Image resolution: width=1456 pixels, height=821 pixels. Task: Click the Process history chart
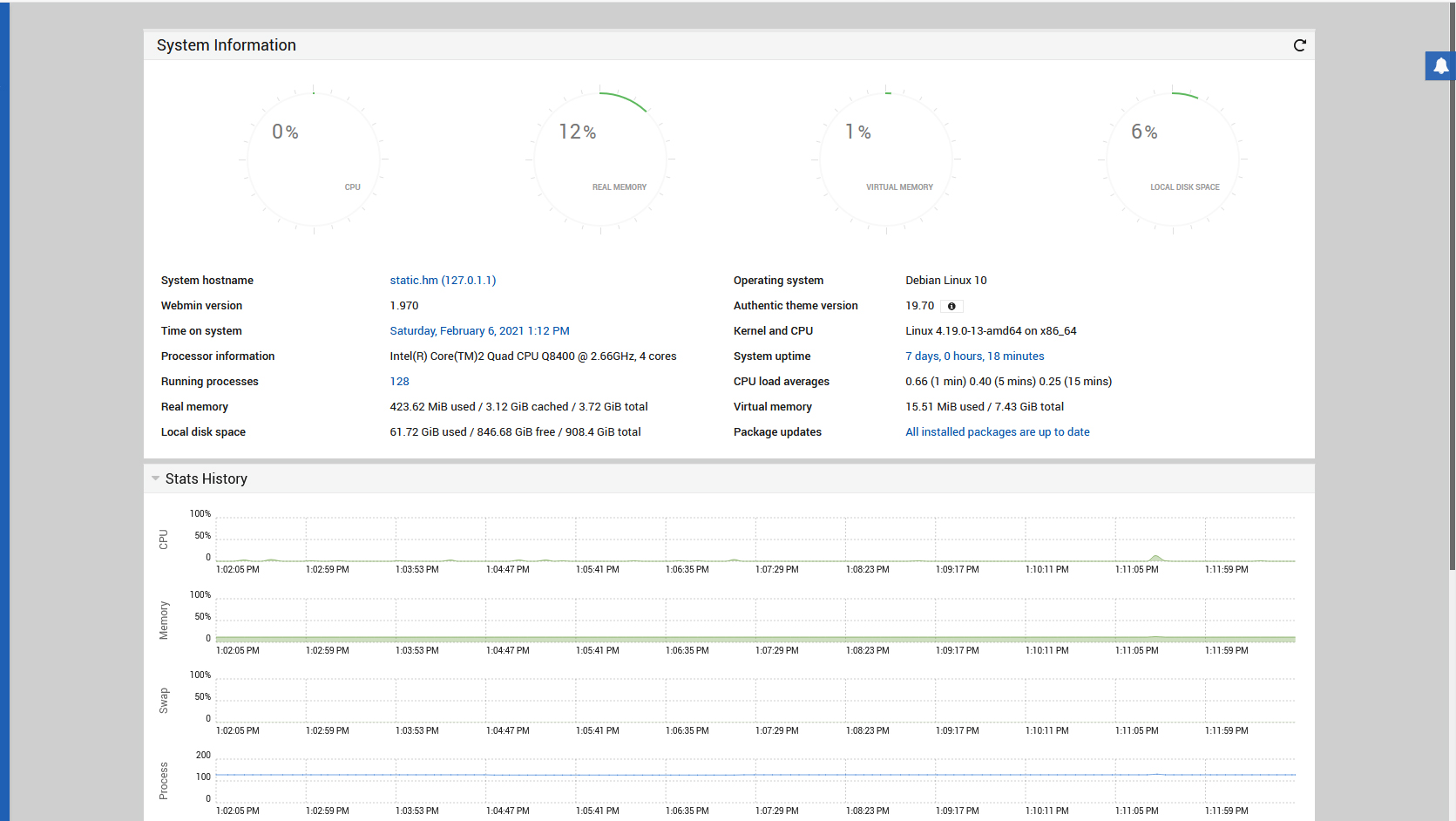pos(755,781)
